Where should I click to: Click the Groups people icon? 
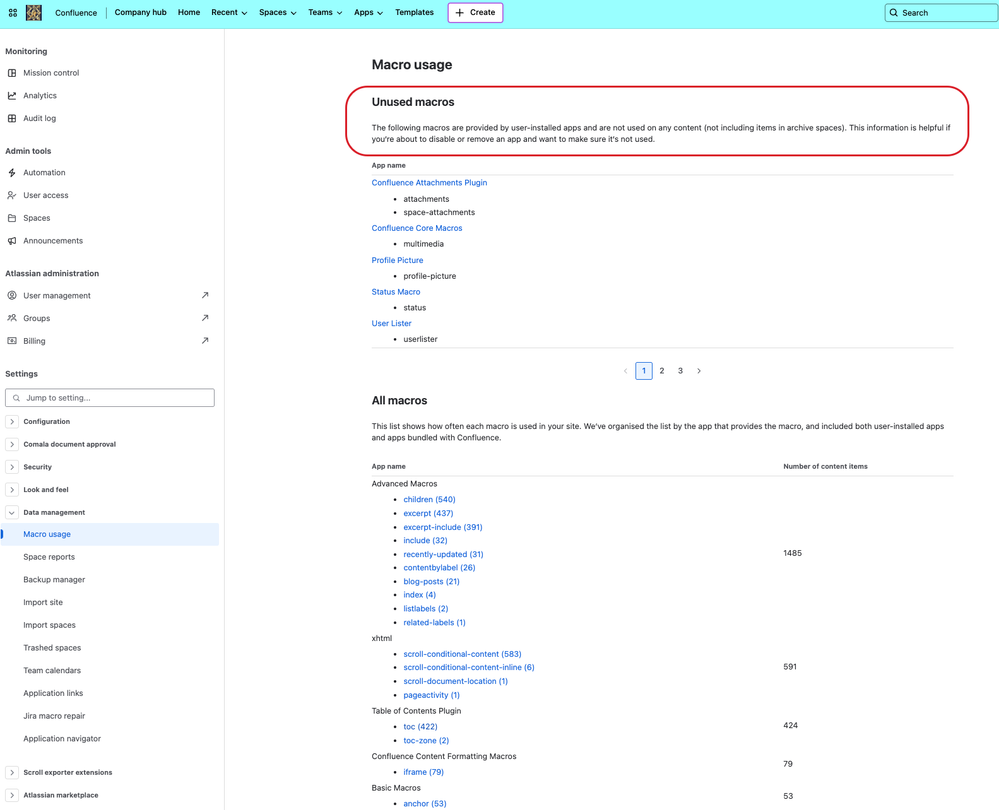(x=12, y=318)
